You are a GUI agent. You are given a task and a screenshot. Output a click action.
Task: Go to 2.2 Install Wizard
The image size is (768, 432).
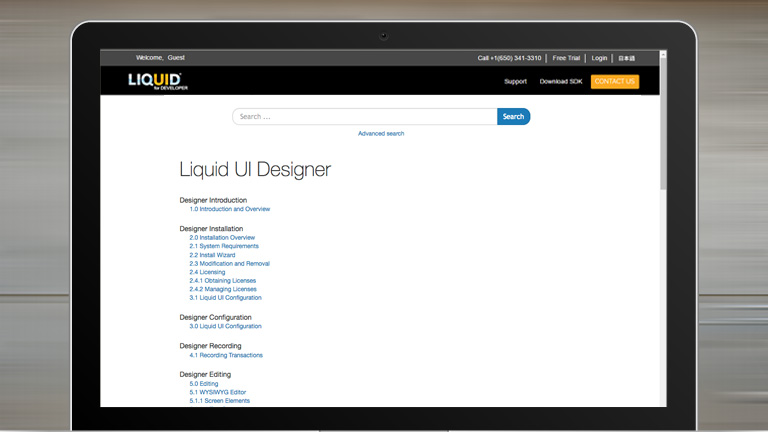(212, 255)
